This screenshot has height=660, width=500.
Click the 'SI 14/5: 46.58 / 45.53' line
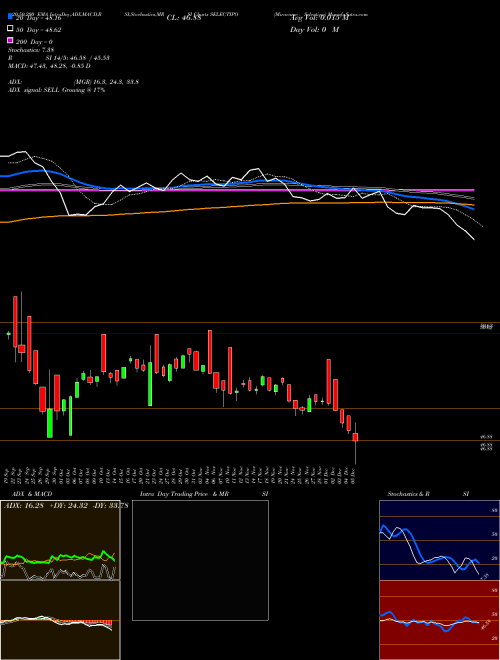[77, 58]
